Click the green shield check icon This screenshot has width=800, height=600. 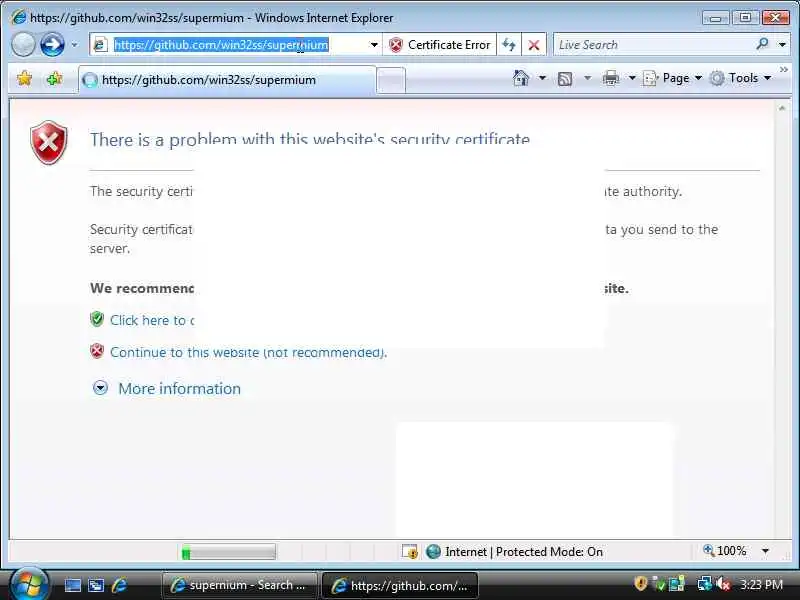pos(97,319)
